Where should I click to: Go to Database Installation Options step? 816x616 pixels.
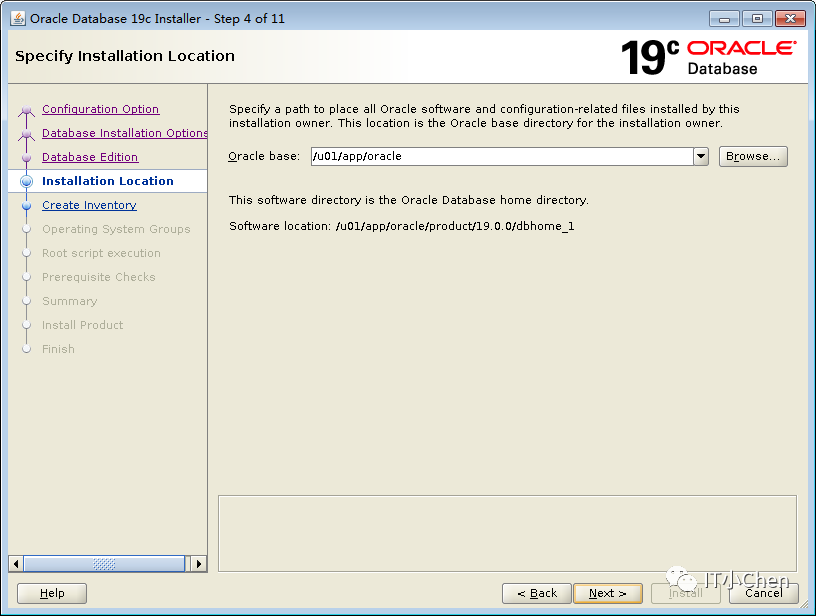(x=124, y=133)
